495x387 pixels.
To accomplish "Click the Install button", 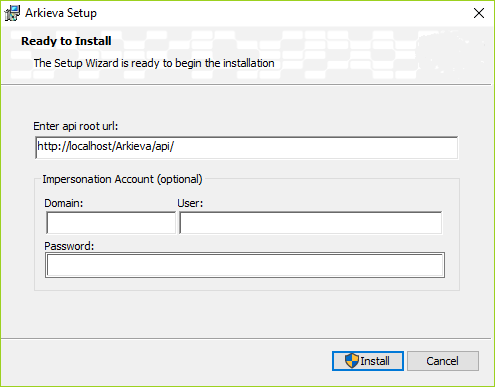I will [x=368, y=361].
